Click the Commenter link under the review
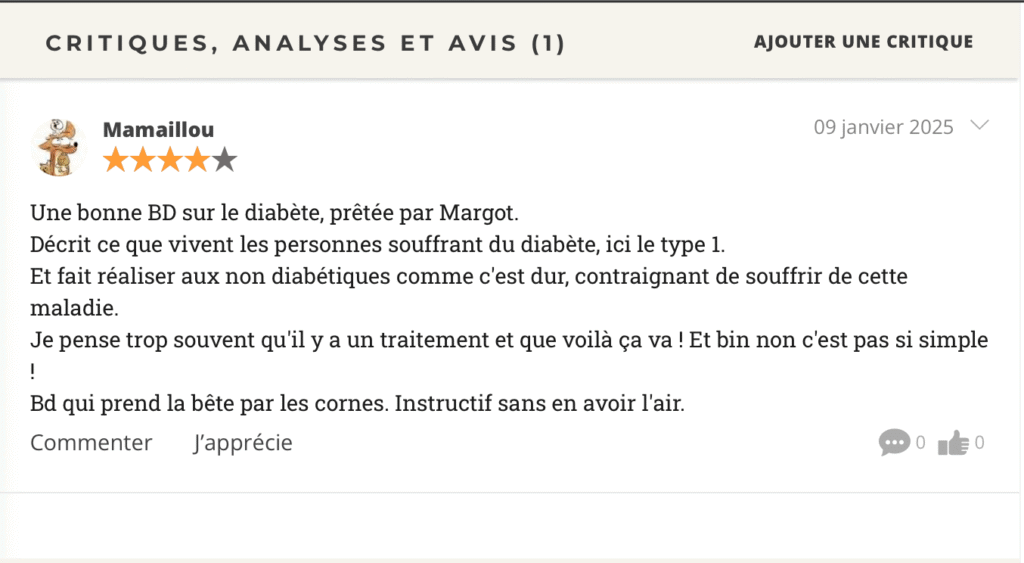Screen dimensions: 1024x563 91,442
